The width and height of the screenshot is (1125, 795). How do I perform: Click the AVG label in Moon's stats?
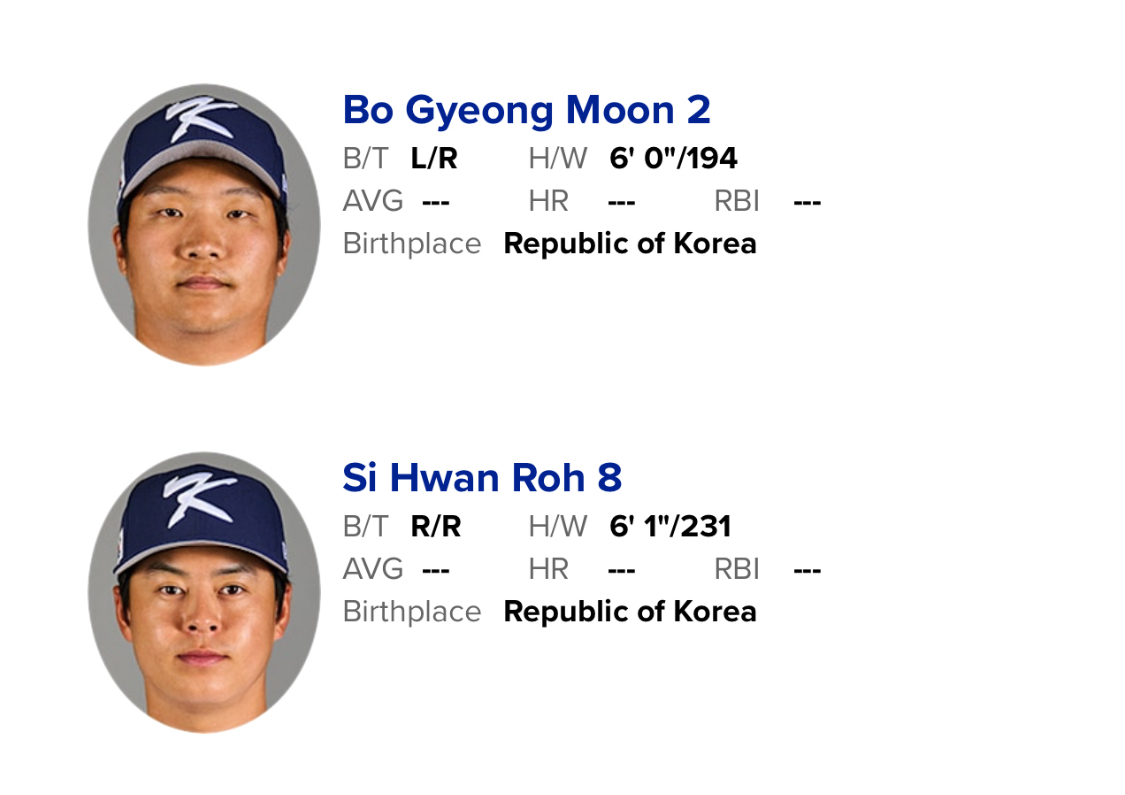click(x=373, y=201)
